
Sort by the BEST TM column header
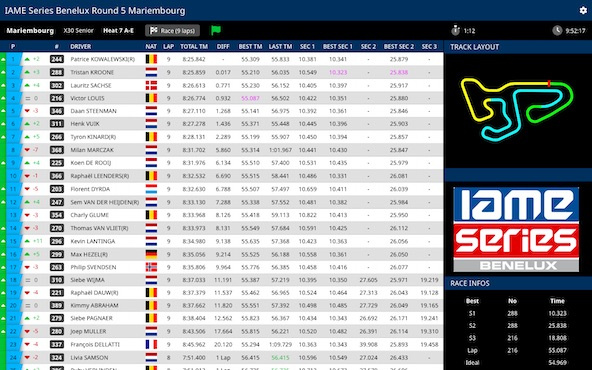click(250, 46)
